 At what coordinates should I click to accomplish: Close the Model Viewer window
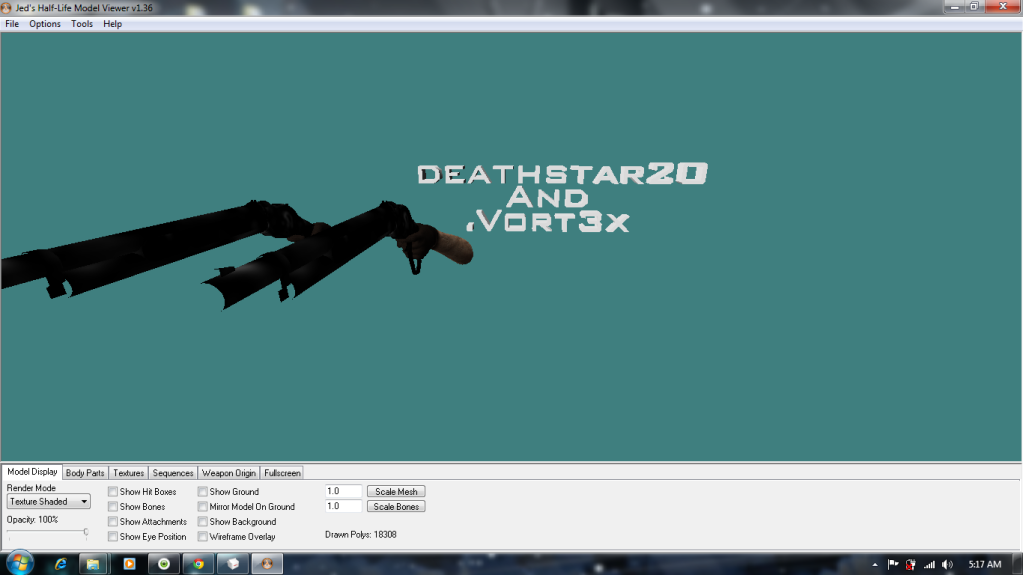(1003, 7)
